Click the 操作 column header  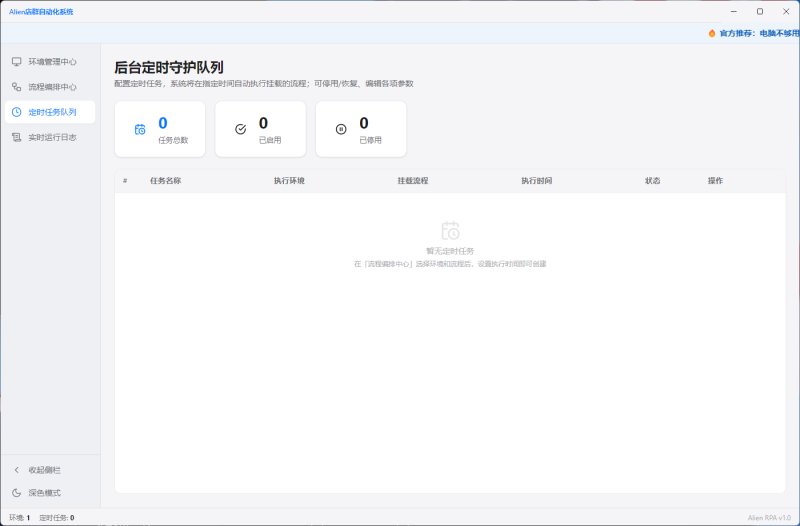point(715,181)
